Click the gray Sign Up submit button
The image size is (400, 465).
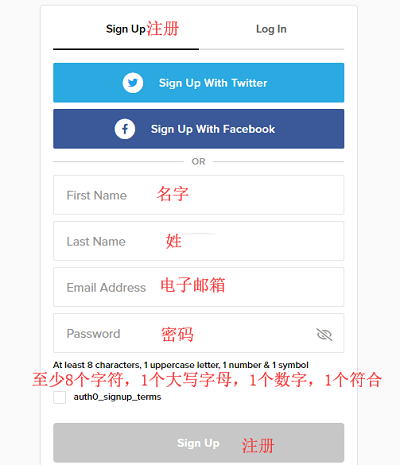point(199,443)
